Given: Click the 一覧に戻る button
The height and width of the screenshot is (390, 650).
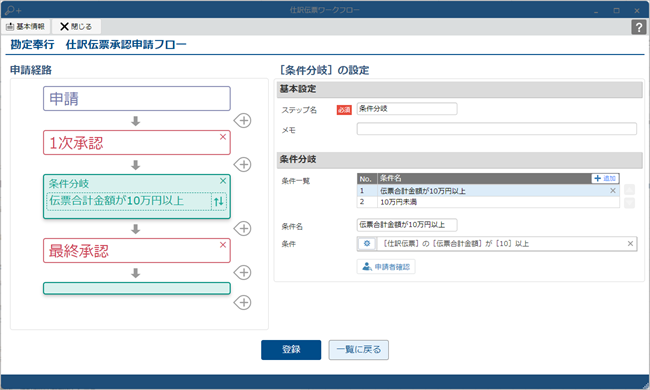Looking at the screenshot, I should point(359,350).
